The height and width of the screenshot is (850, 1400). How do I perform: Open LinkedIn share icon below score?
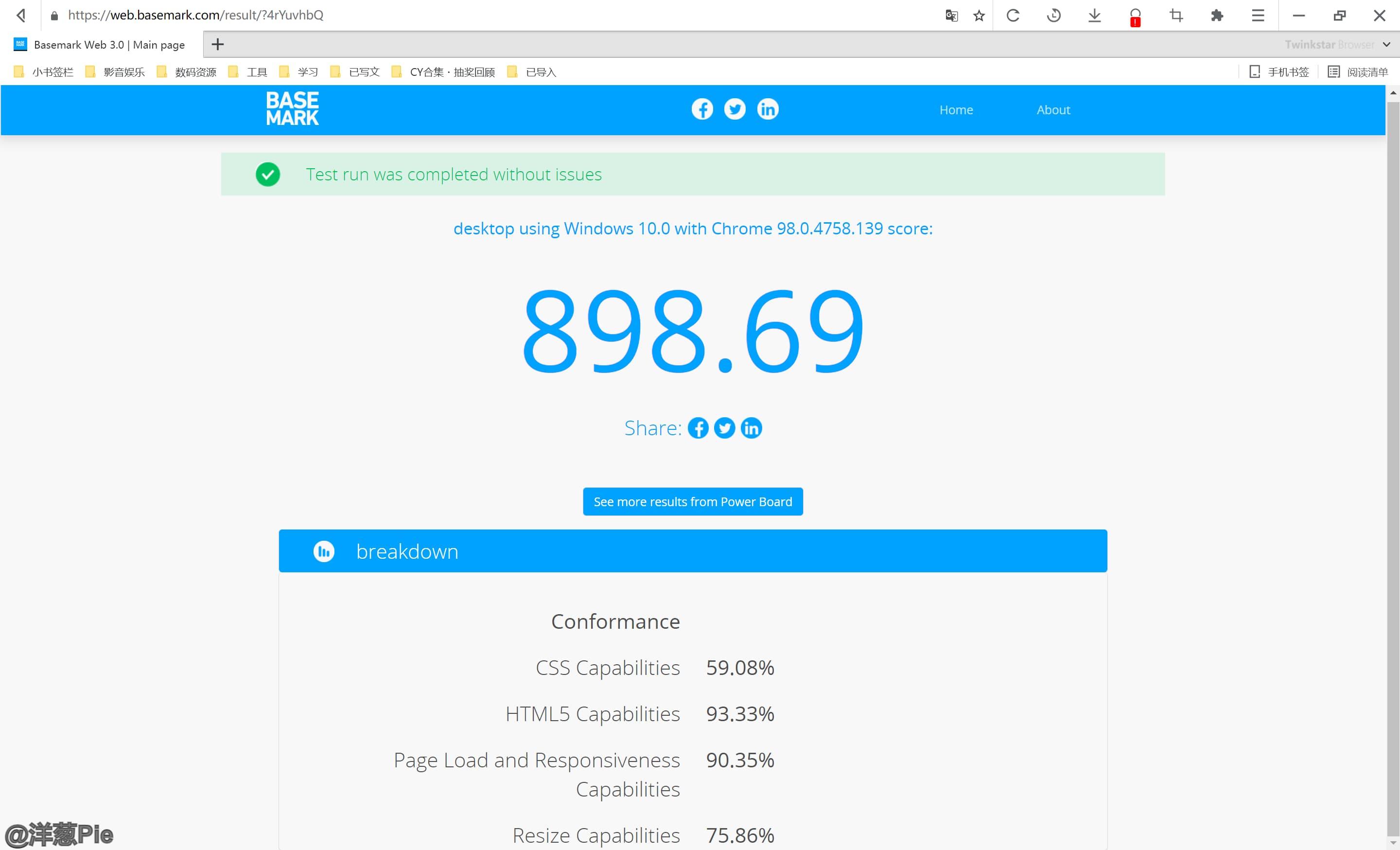point(751,428)
